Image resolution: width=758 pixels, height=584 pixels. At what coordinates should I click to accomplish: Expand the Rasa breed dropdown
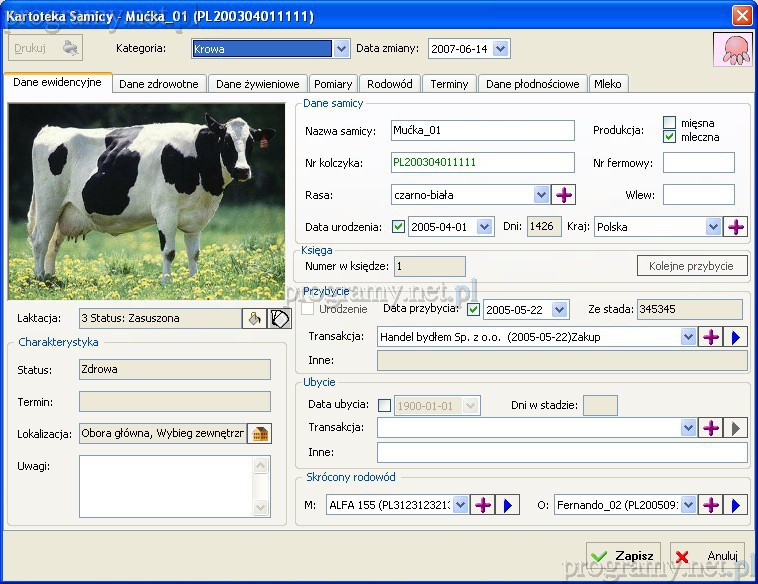[542, 195]
